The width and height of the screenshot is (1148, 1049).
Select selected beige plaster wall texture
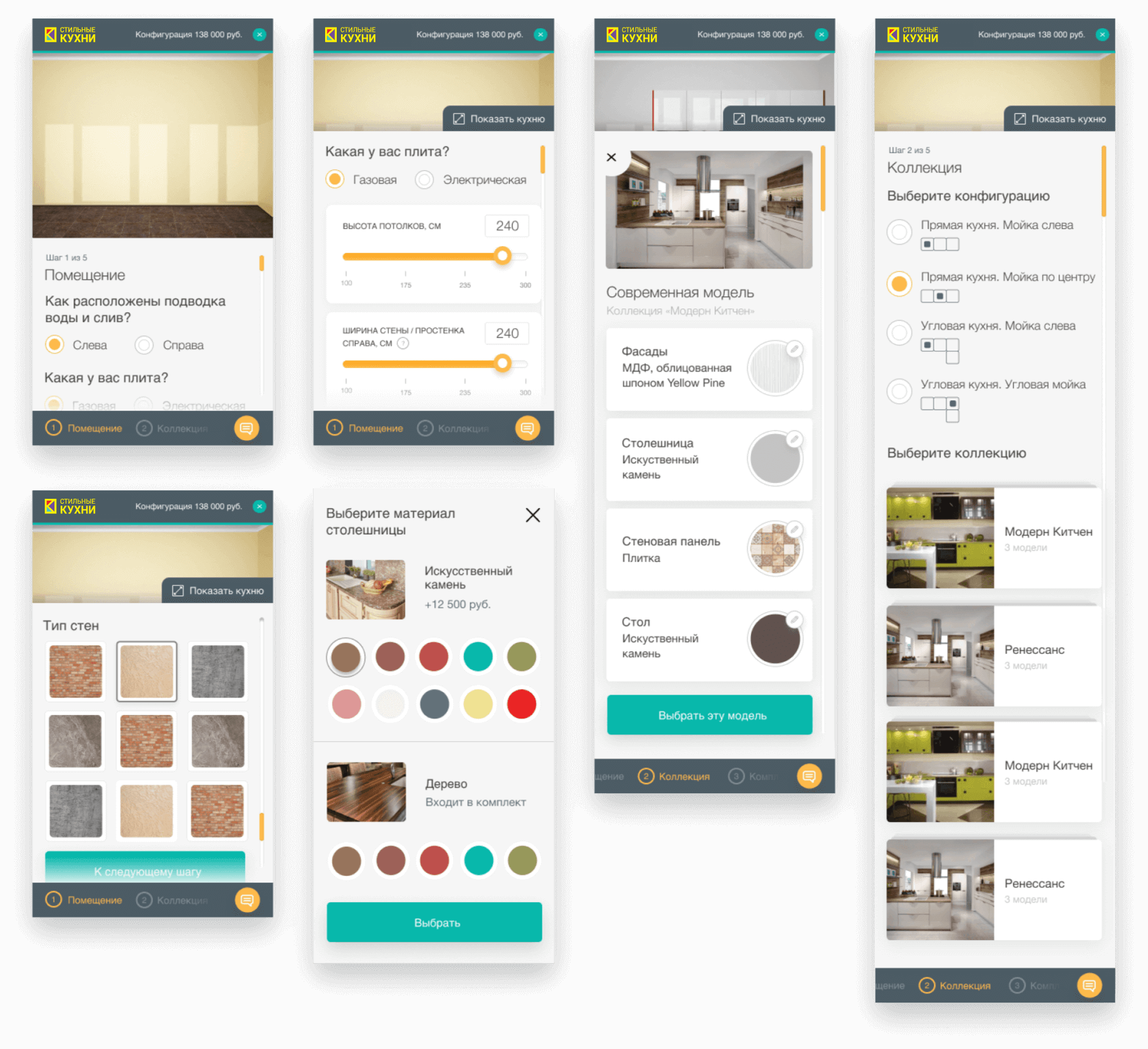[x=146, y=671]
